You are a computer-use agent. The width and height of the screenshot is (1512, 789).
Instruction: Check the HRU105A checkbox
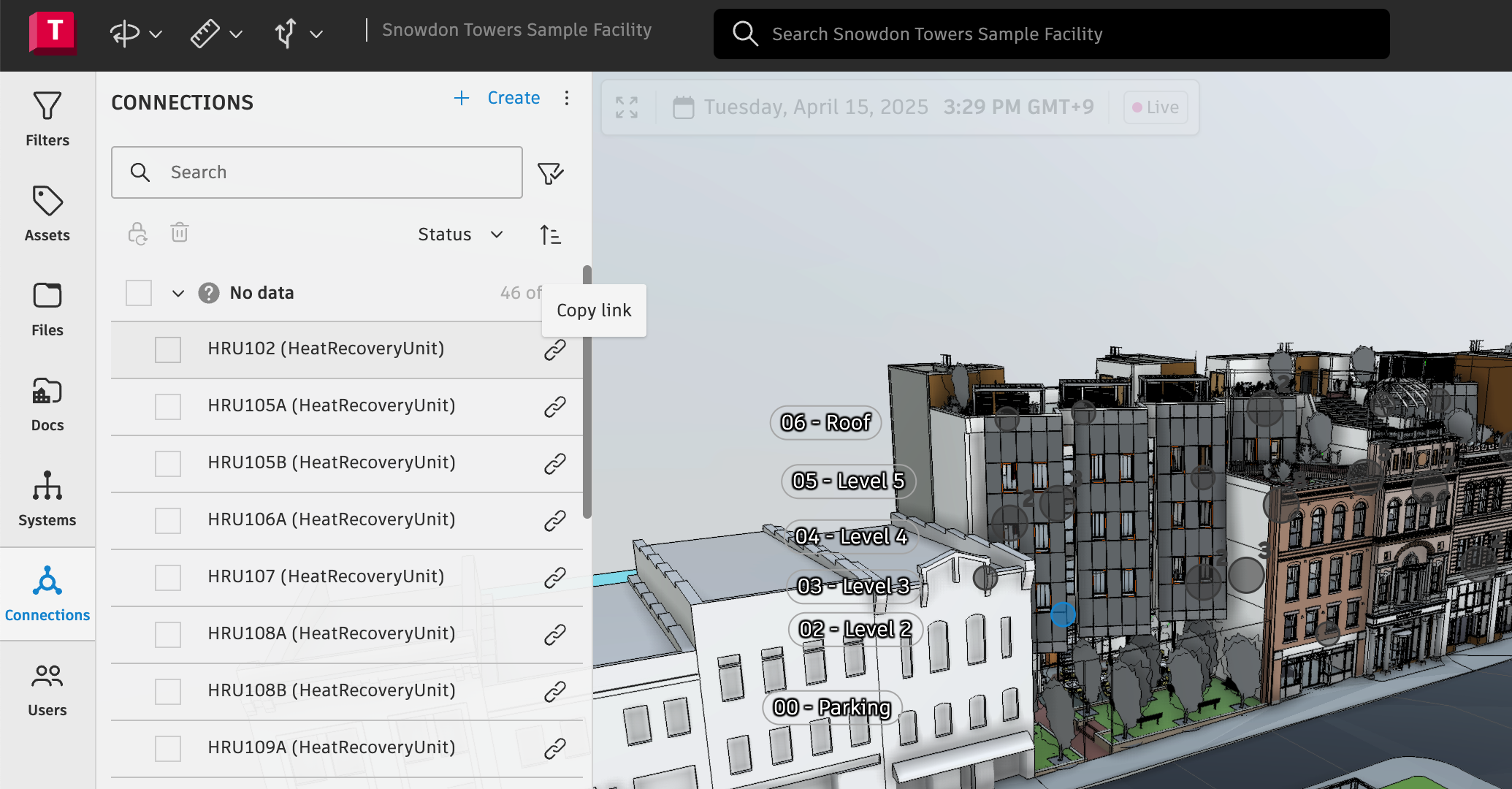(168, 407)
